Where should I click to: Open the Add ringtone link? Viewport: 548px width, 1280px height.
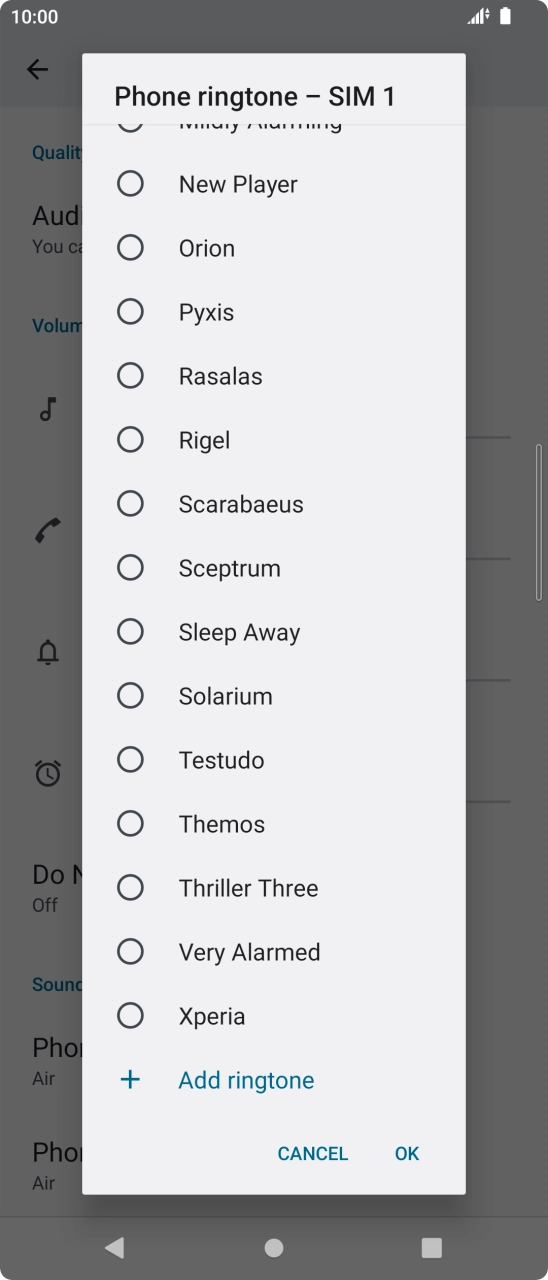click(x=246, y=1080)
